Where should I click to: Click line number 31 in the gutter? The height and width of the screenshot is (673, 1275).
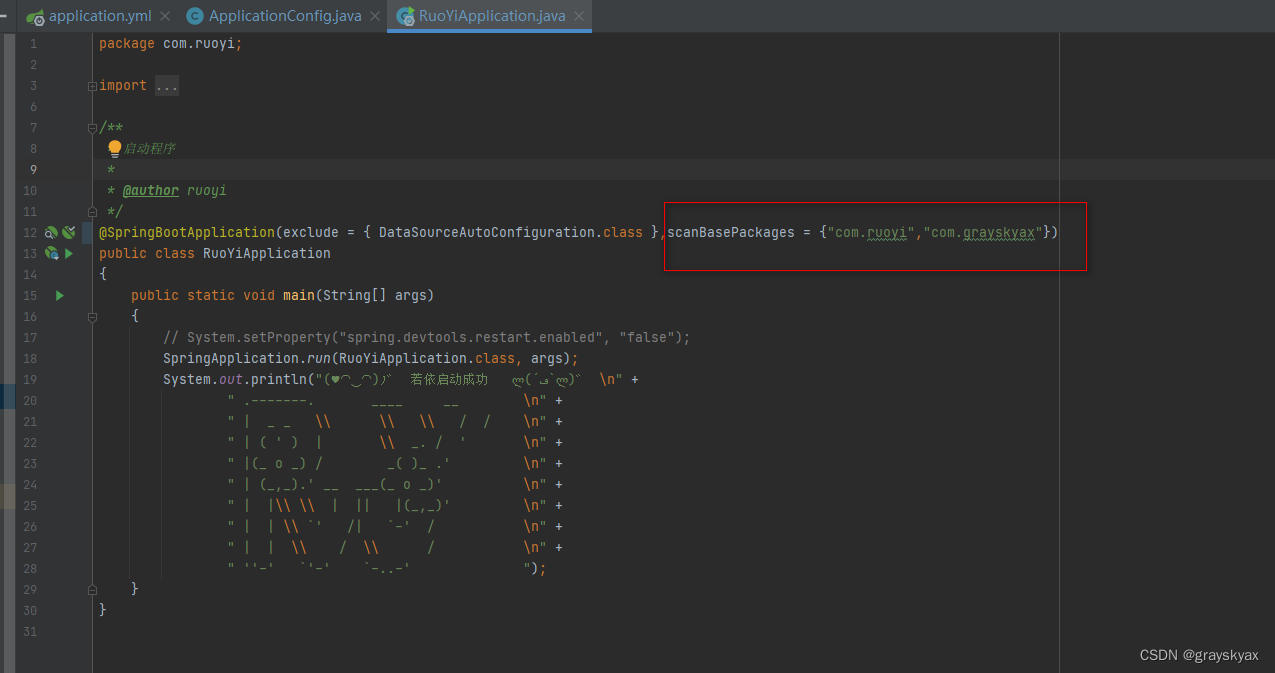[x=30, y=631]
